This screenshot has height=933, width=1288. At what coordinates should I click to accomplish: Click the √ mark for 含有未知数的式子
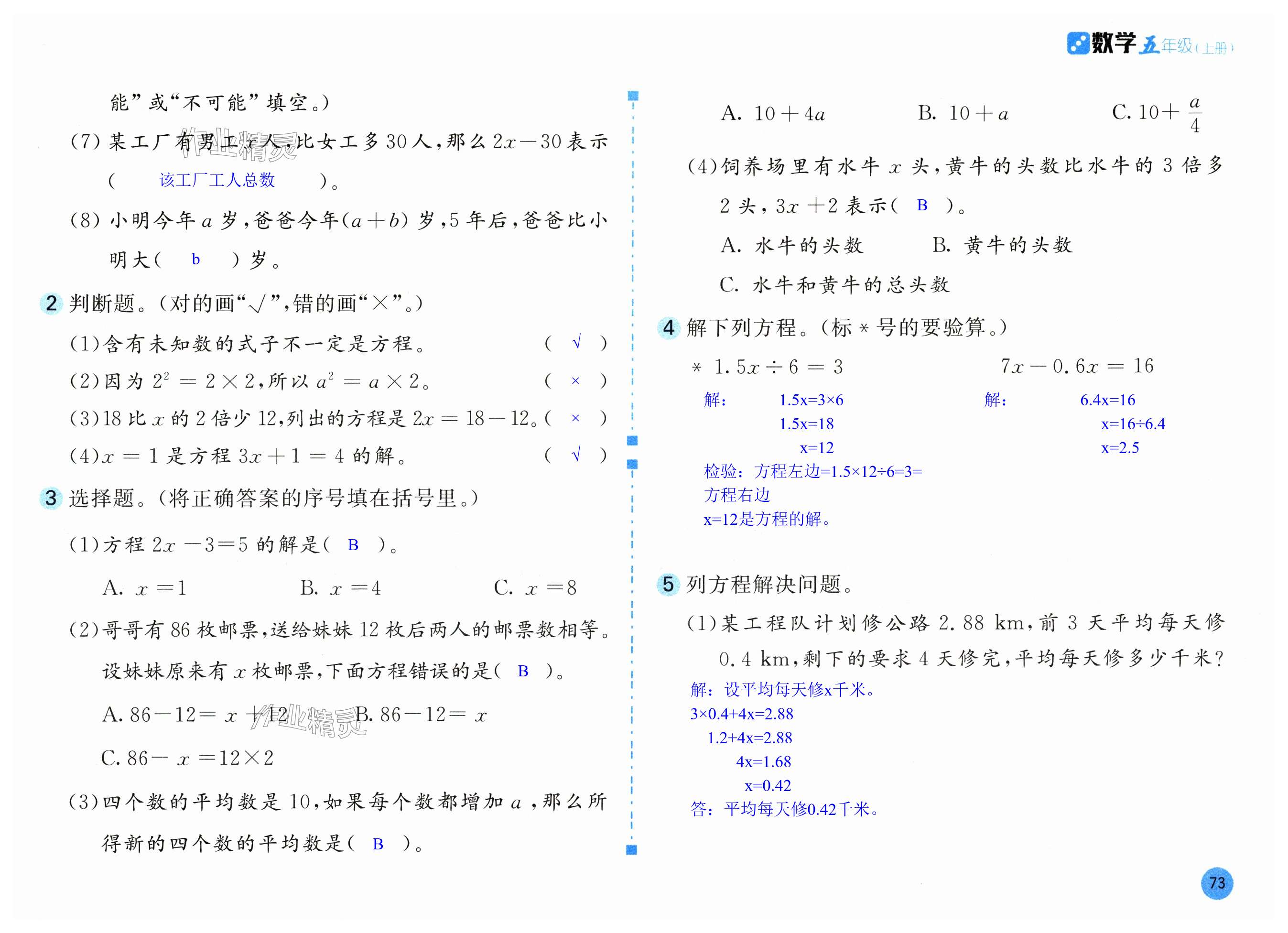pyautogui.click(x=576, y=342)
